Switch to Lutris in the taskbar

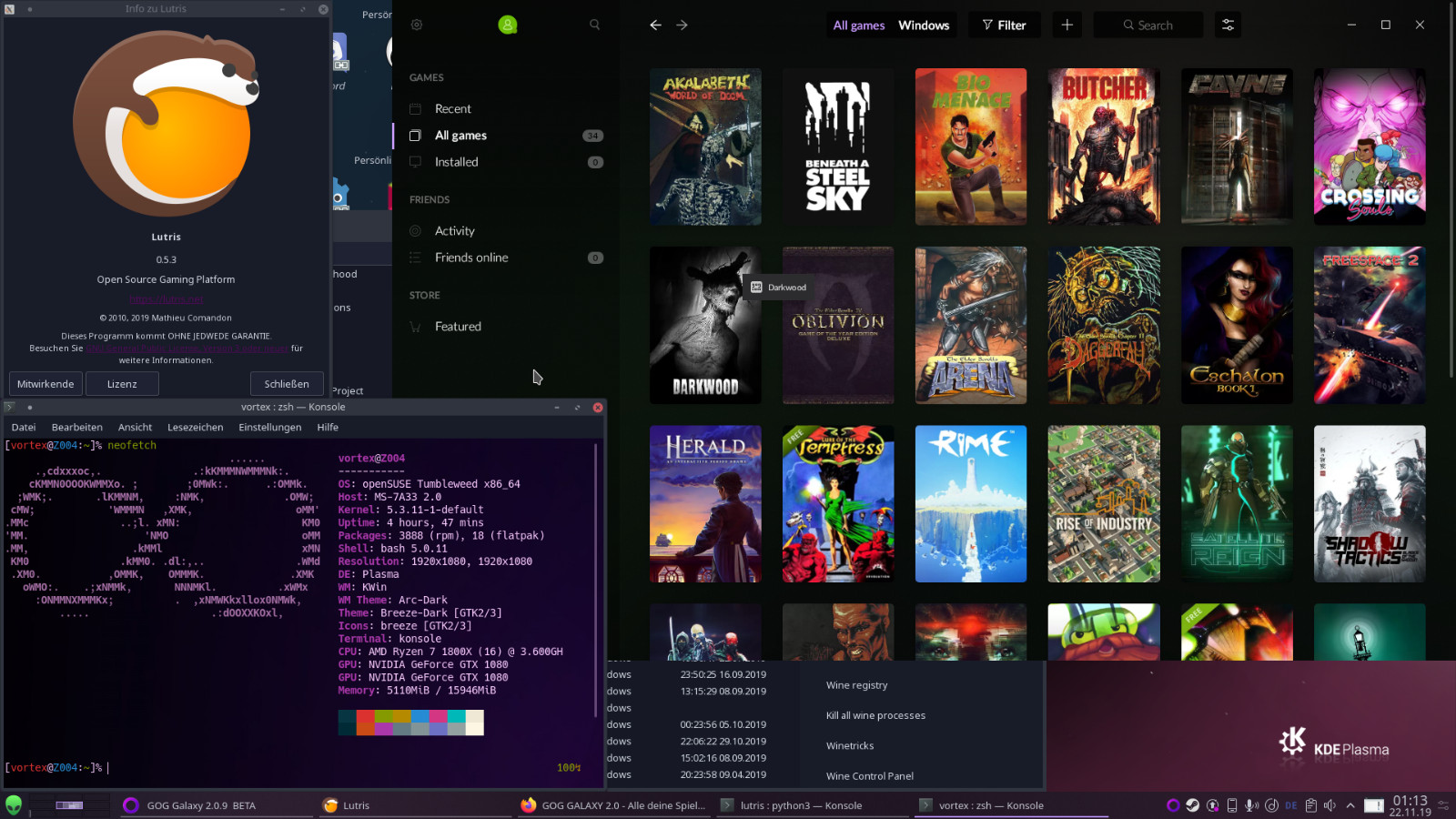tap(414, 805)
